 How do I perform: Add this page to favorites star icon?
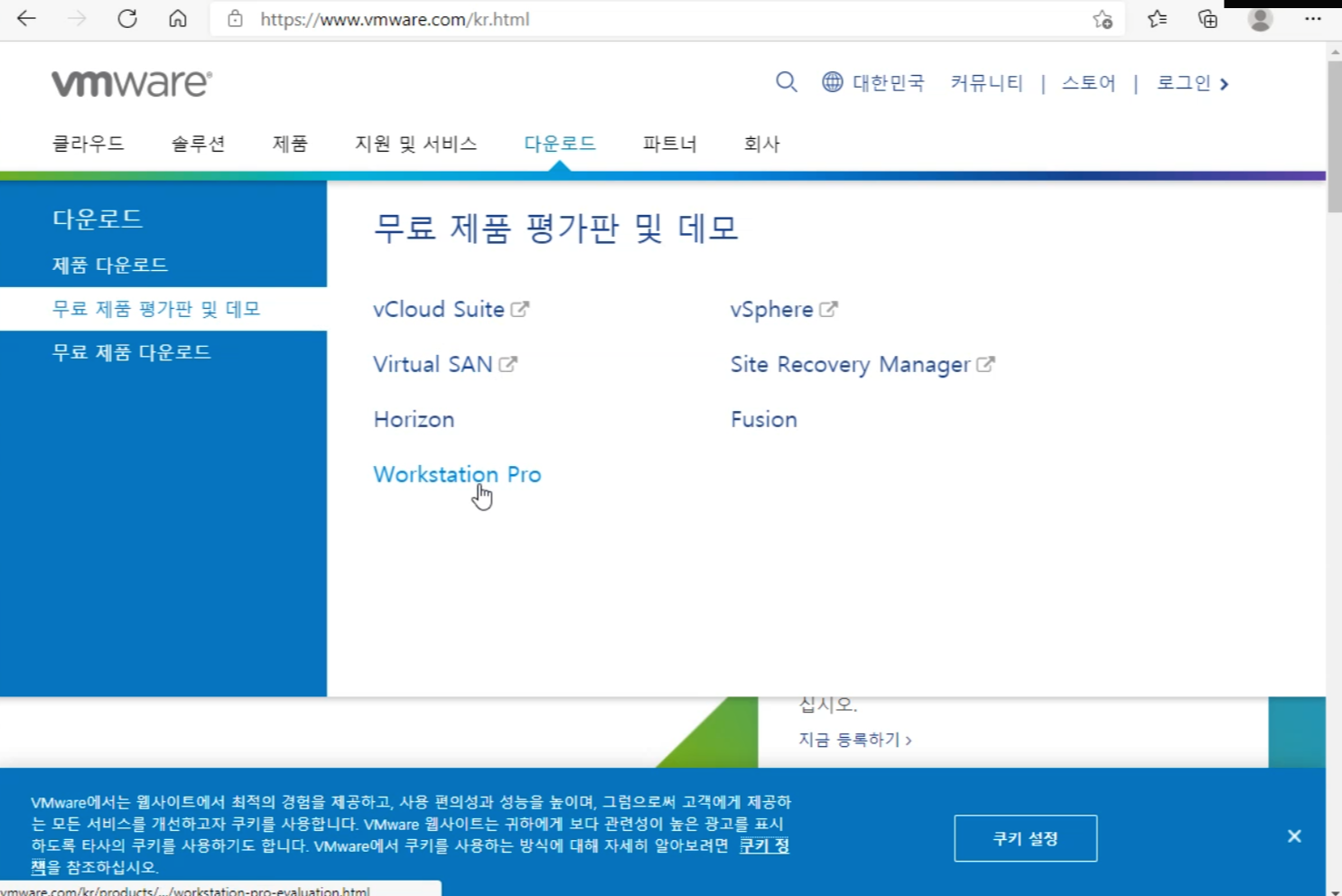(x=1102, y=19)
